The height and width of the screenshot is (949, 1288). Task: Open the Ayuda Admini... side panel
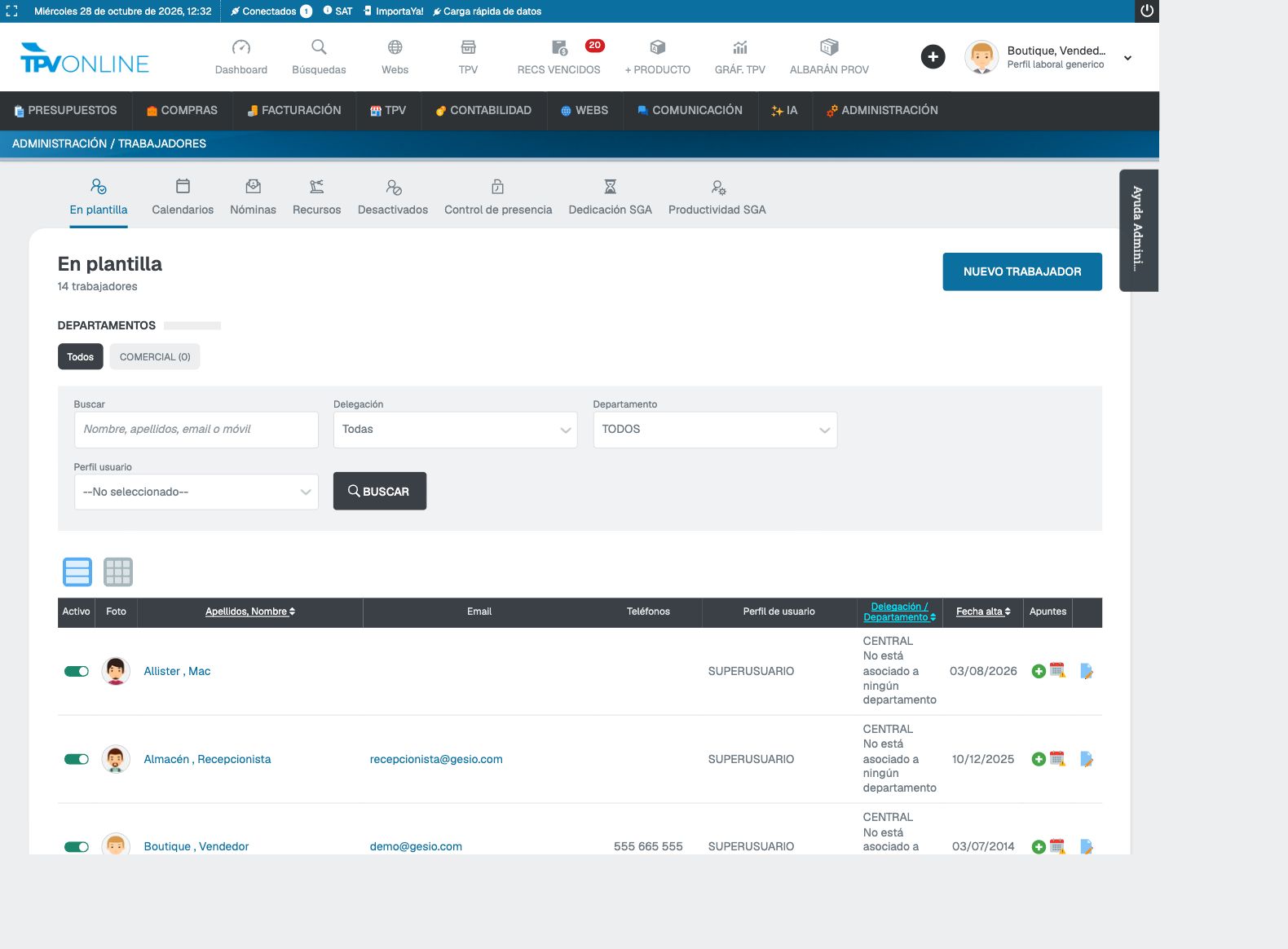pos(1139,230)
